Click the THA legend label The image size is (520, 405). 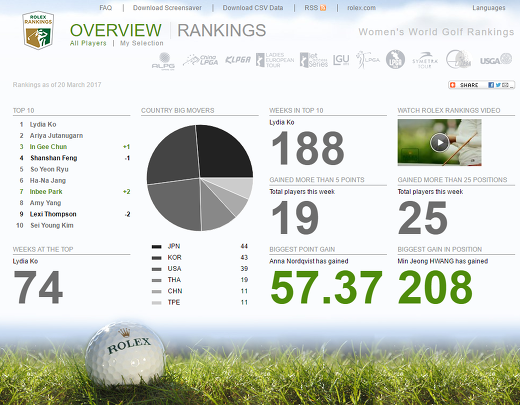tap(174, 280)
